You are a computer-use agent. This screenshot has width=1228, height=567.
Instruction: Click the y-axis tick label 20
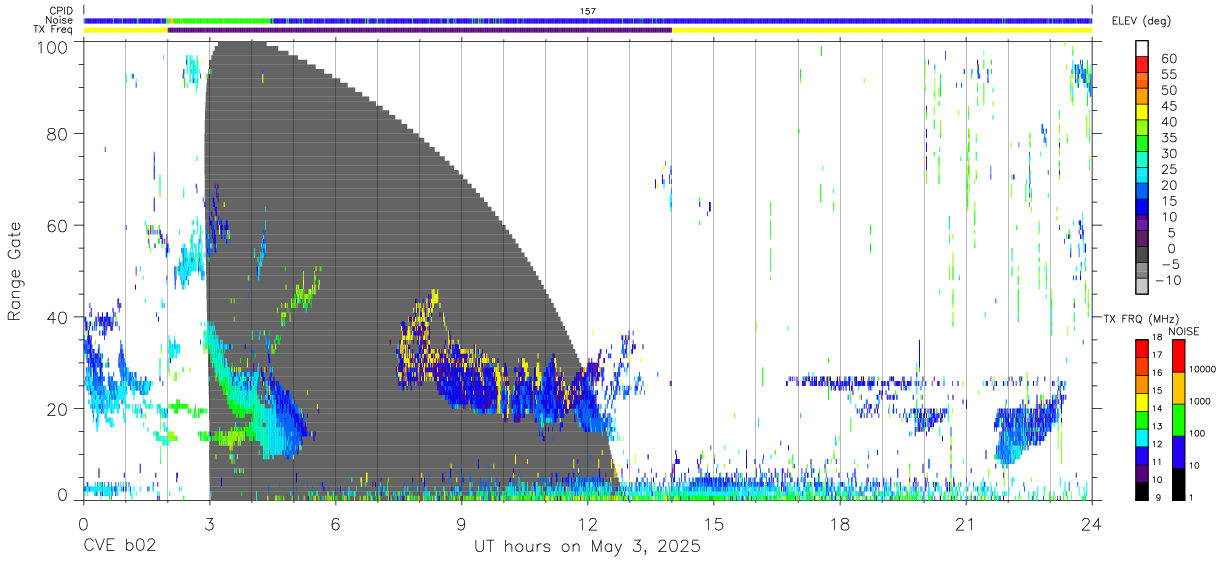coord(57,408)
